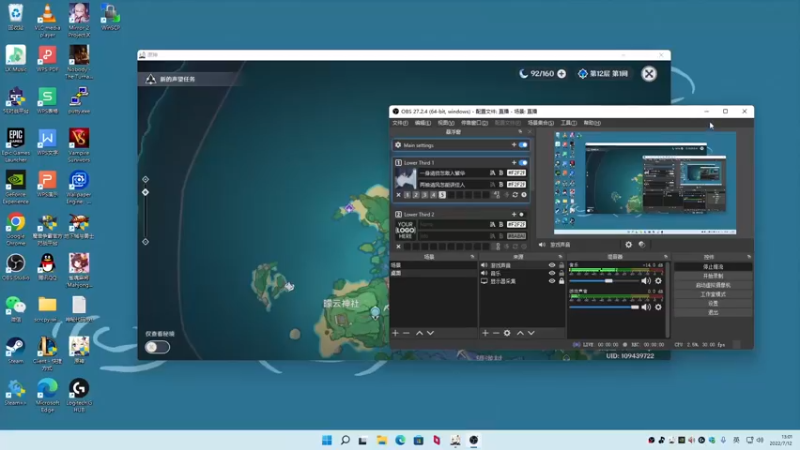Mute the second mixer channel speaker icon
The height and width of the screenshot is (450, 800).
(x=646, y=307)
